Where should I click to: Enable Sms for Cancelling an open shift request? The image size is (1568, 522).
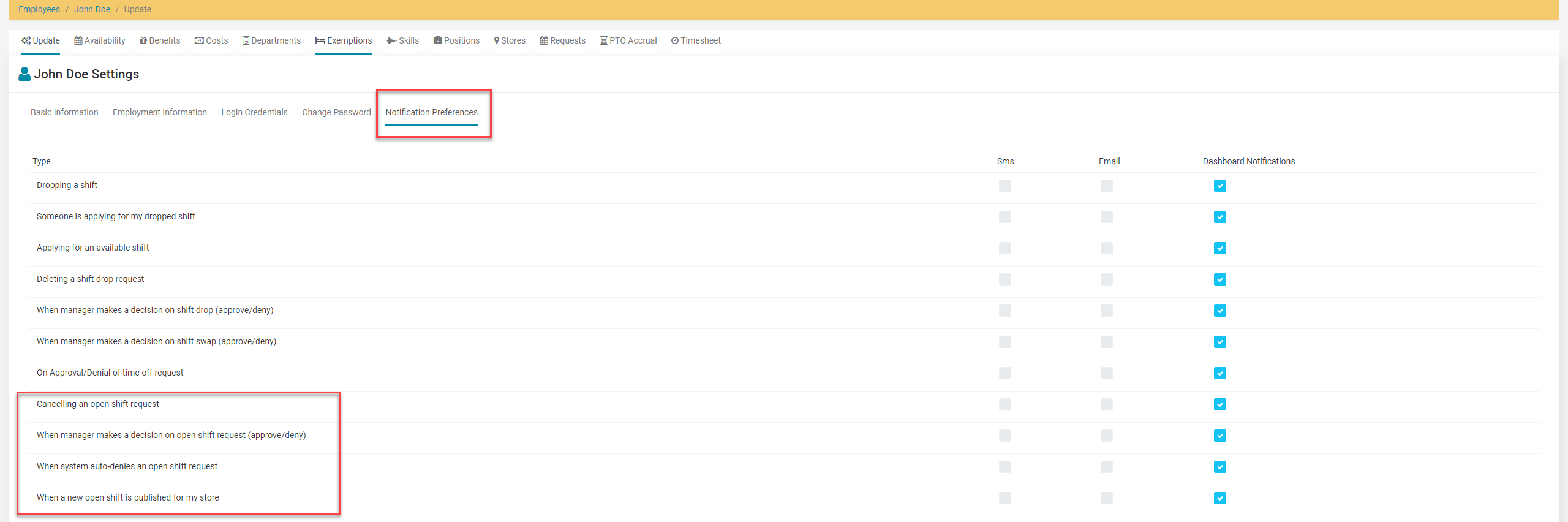[1005, 404]
